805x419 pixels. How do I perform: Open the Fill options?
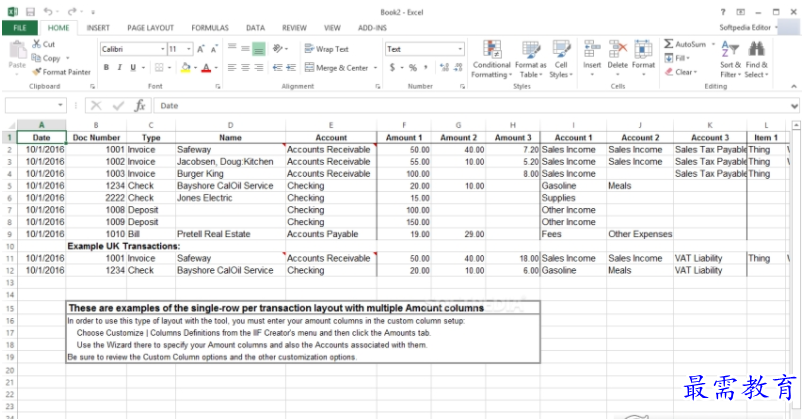[x=677, y=58]
